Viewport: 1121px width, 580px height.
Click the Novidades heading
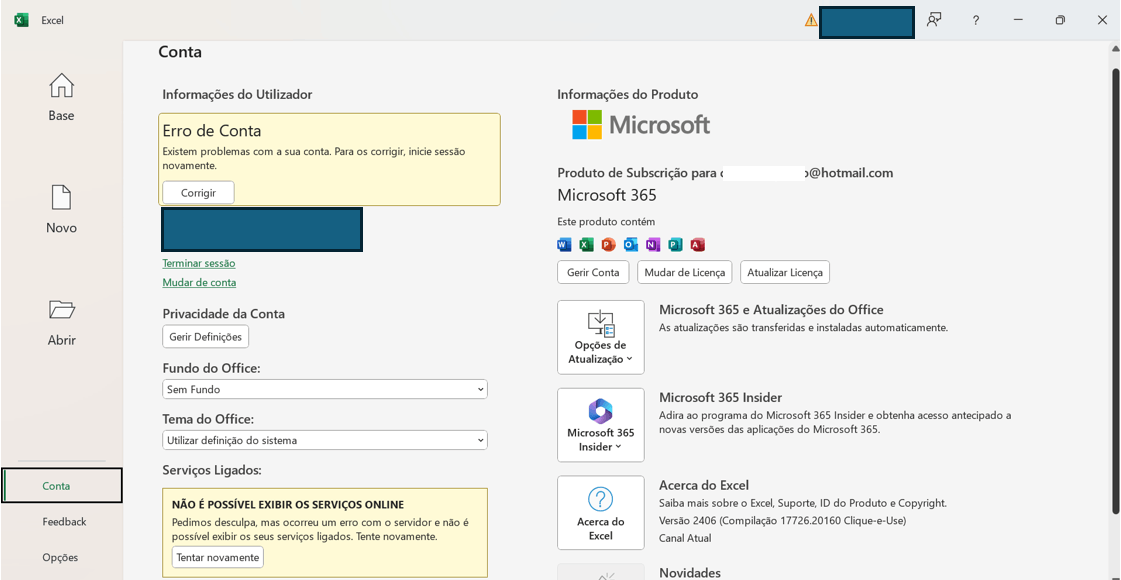tap(690, 573)
